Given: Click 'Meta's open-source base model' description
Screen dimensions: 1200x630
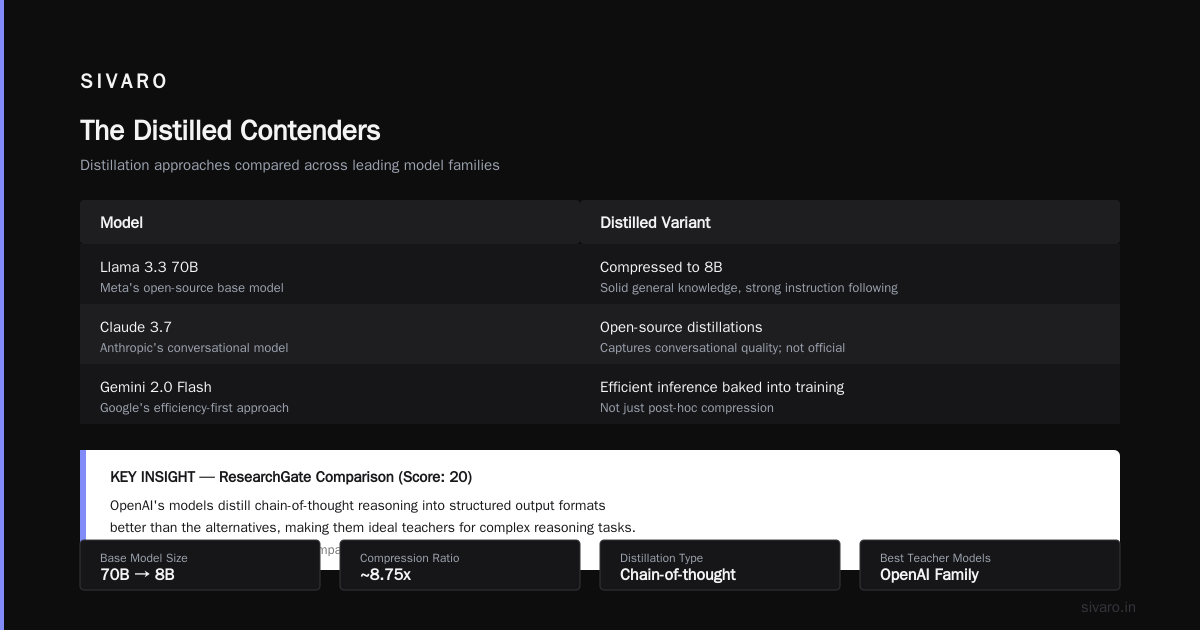Looking at the screenshot, I should pyautogui.click(x=192, y=288).
